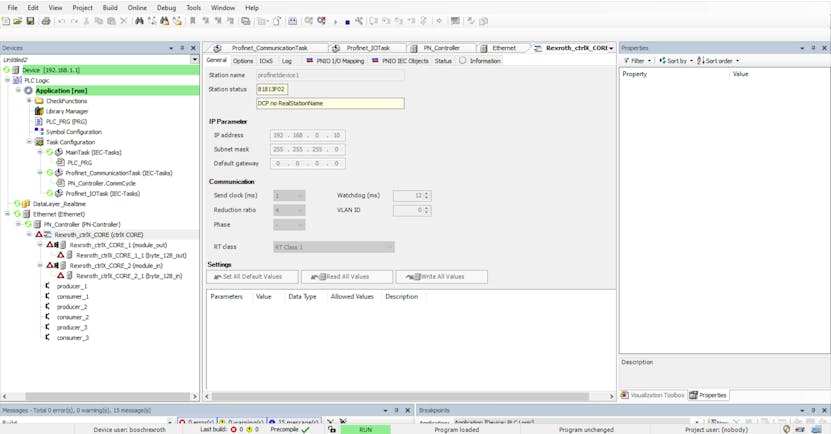This screenshot has width=831, height=434.
Task: Switch to the Profinet_IOTask editor tab
Action: [368, 48]
